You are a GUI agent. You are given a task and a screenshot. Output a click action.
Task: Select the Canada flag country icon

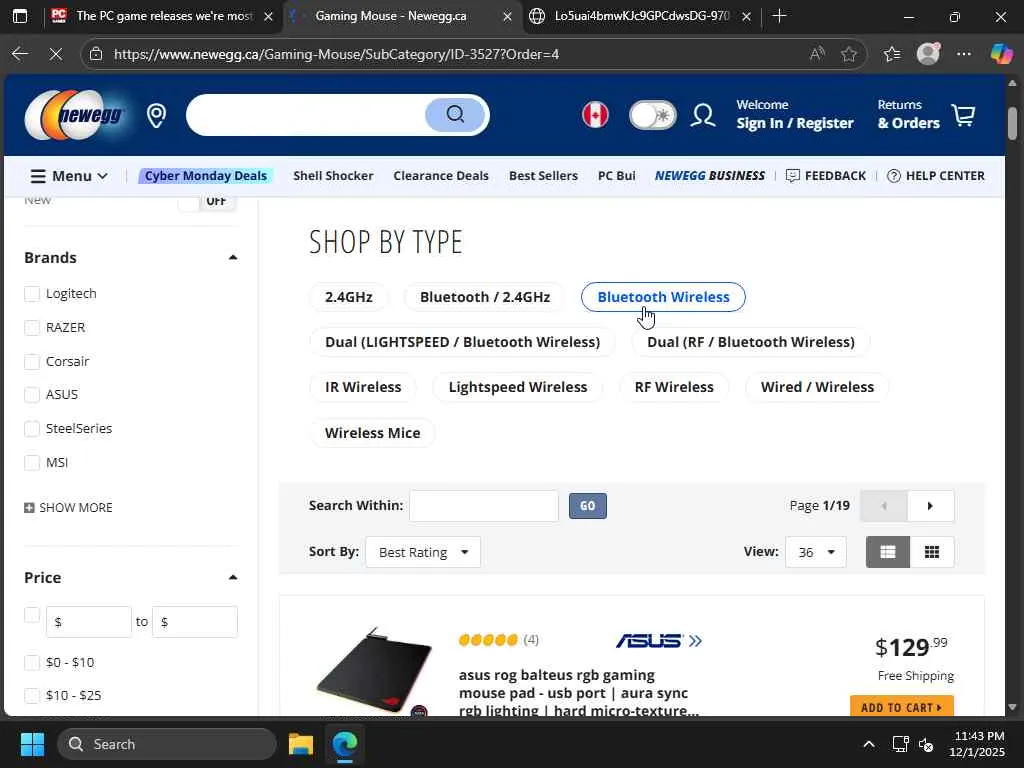pos(595,115)
